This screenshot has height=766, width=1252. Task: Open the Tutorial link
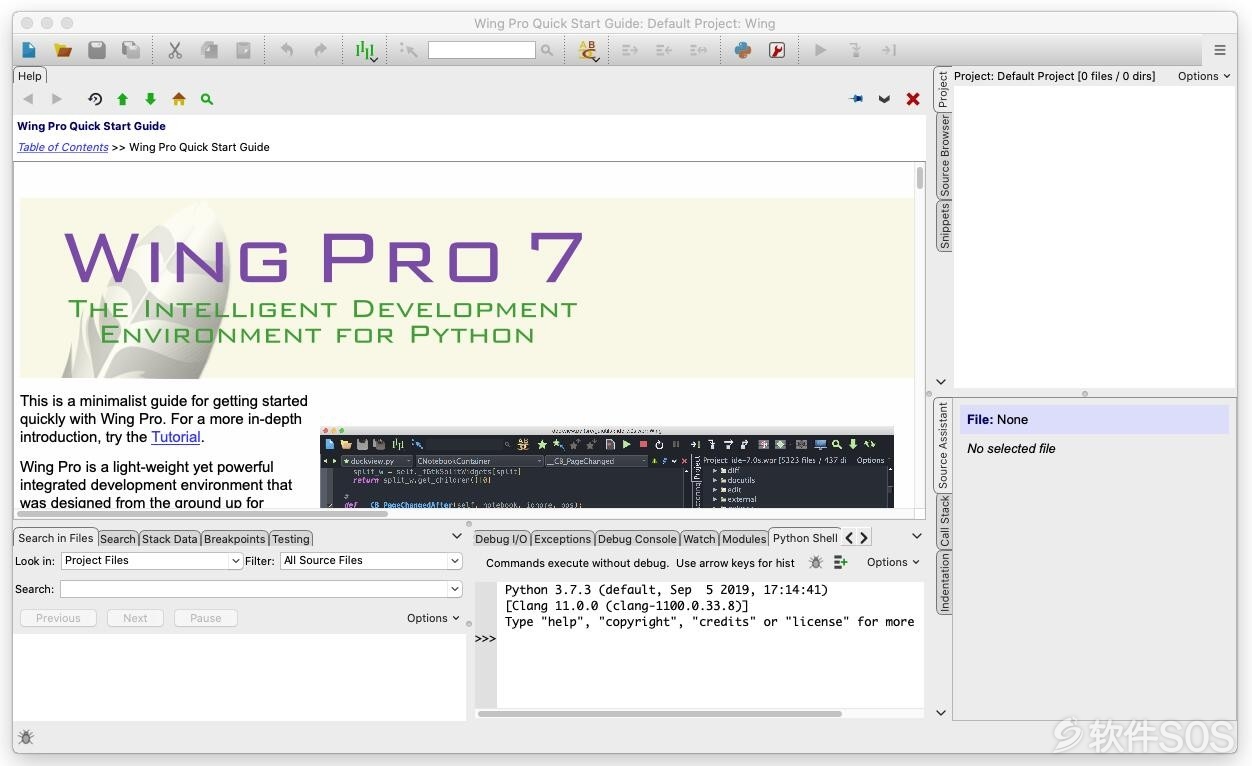click(176, 437)
